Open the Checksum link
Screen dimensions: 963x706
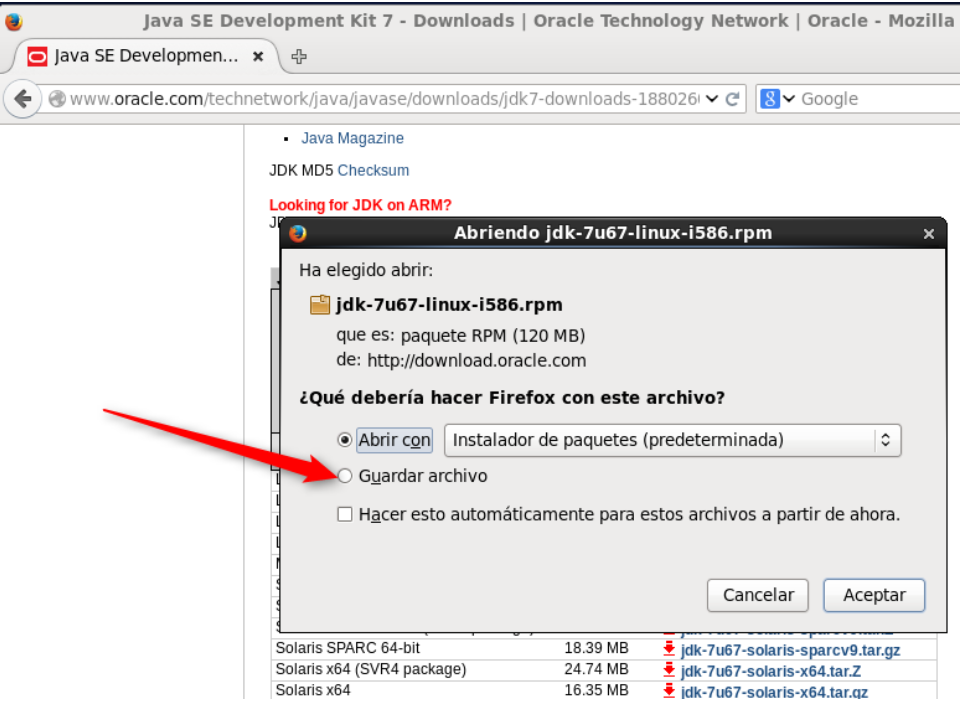(x=373, y=170)
